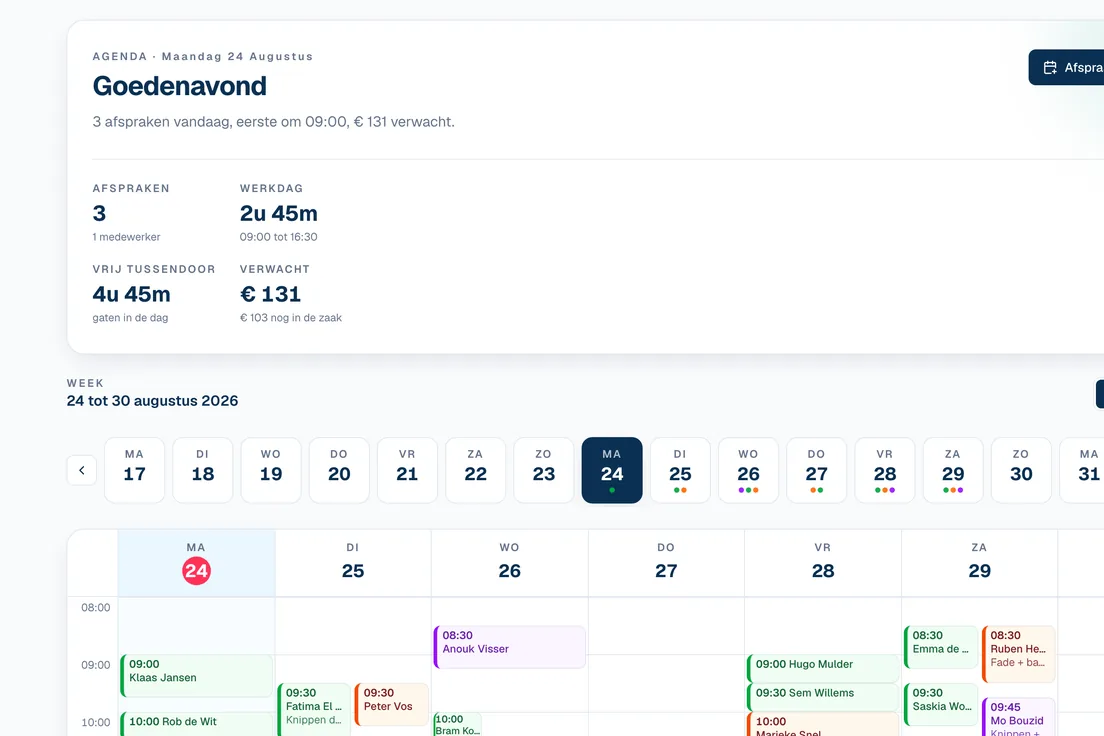Go to the previous week with the left chevron
Screen dimensions: 1104x736
click(82, 470)
